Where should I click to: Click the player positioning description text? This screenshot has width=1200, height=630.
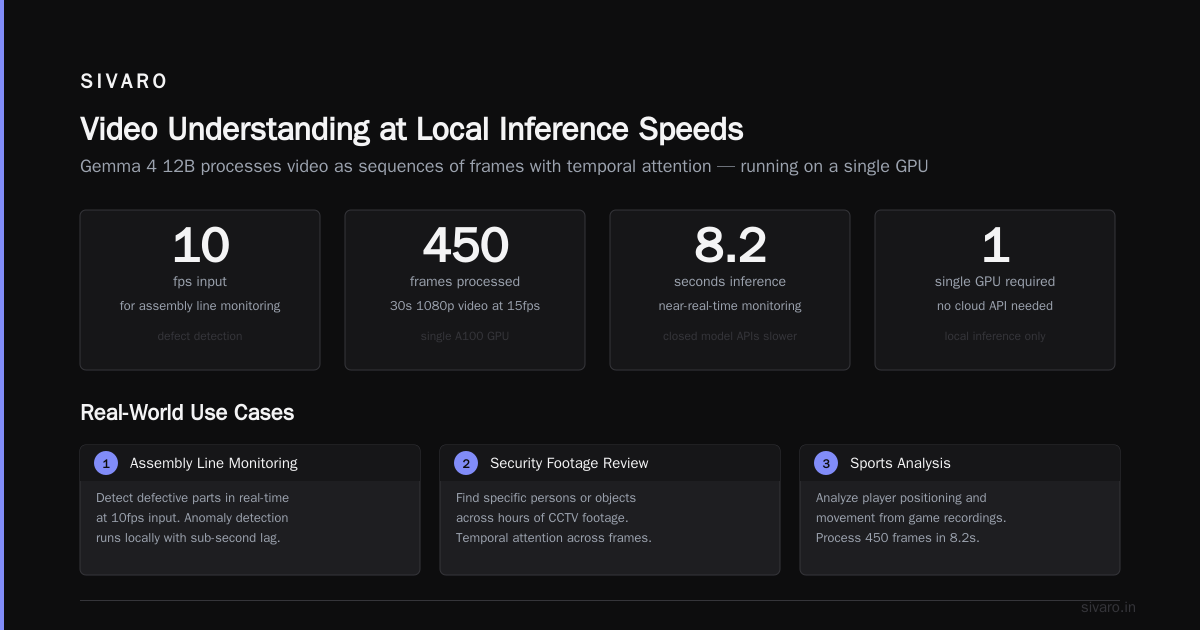pyautogui.click(x=911, y=518)
